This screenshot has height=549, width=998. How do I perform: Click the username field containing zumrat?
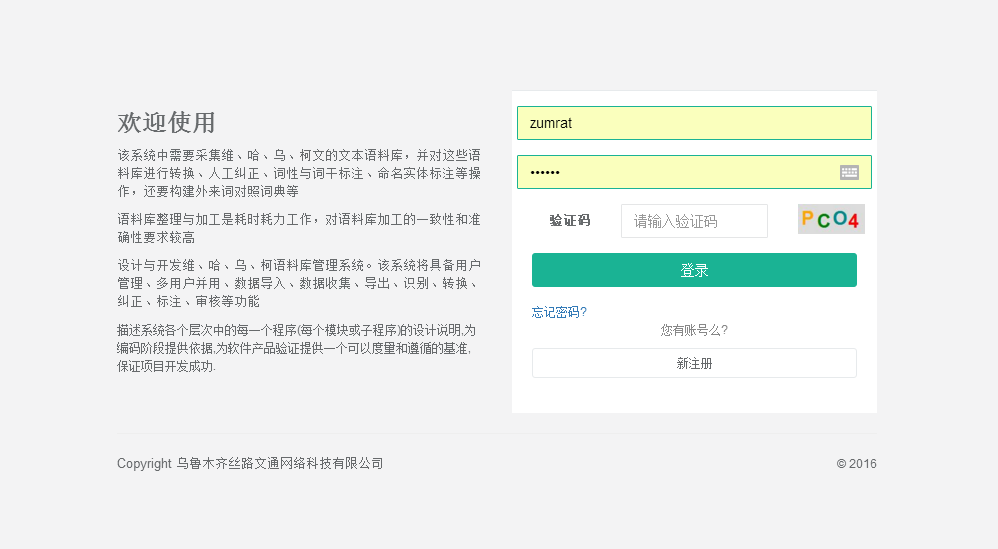coord(694,123)
